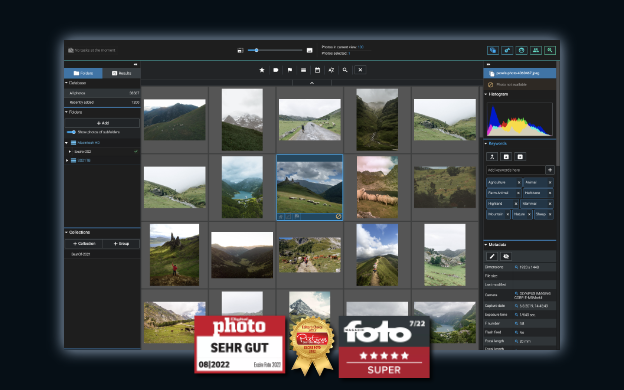Search by Dimensions metadata magnifier icon

(517, 267)
